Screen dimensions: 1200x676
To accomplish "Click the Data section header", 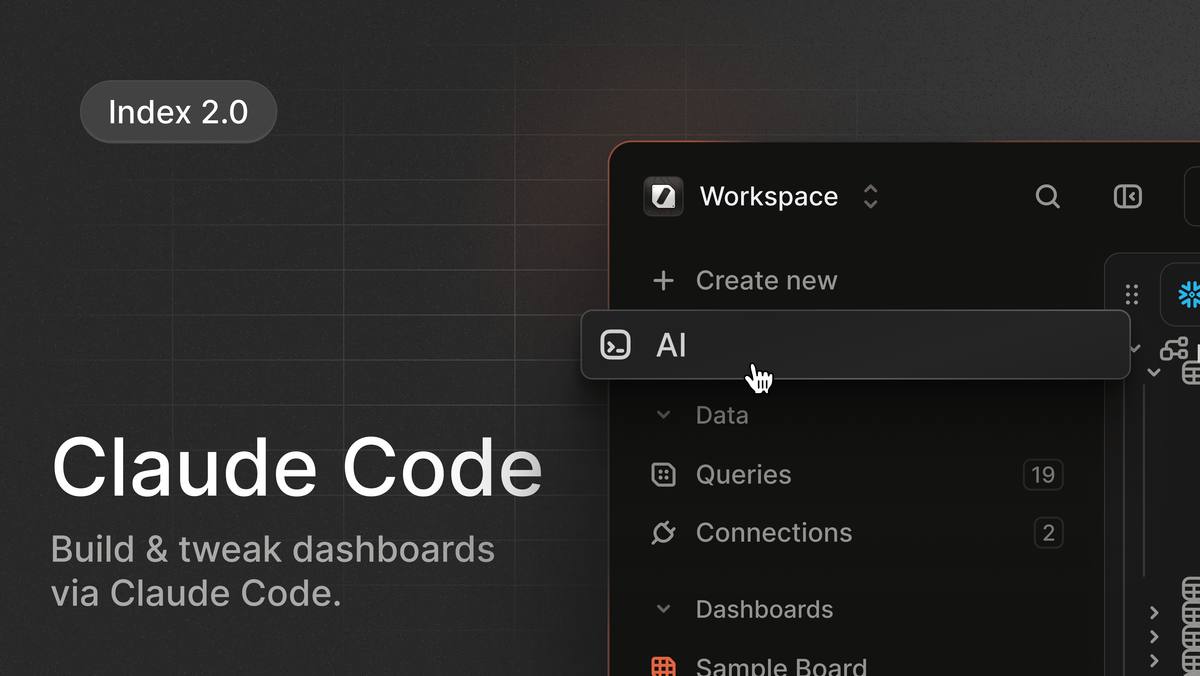I will [x=722, y=415].
